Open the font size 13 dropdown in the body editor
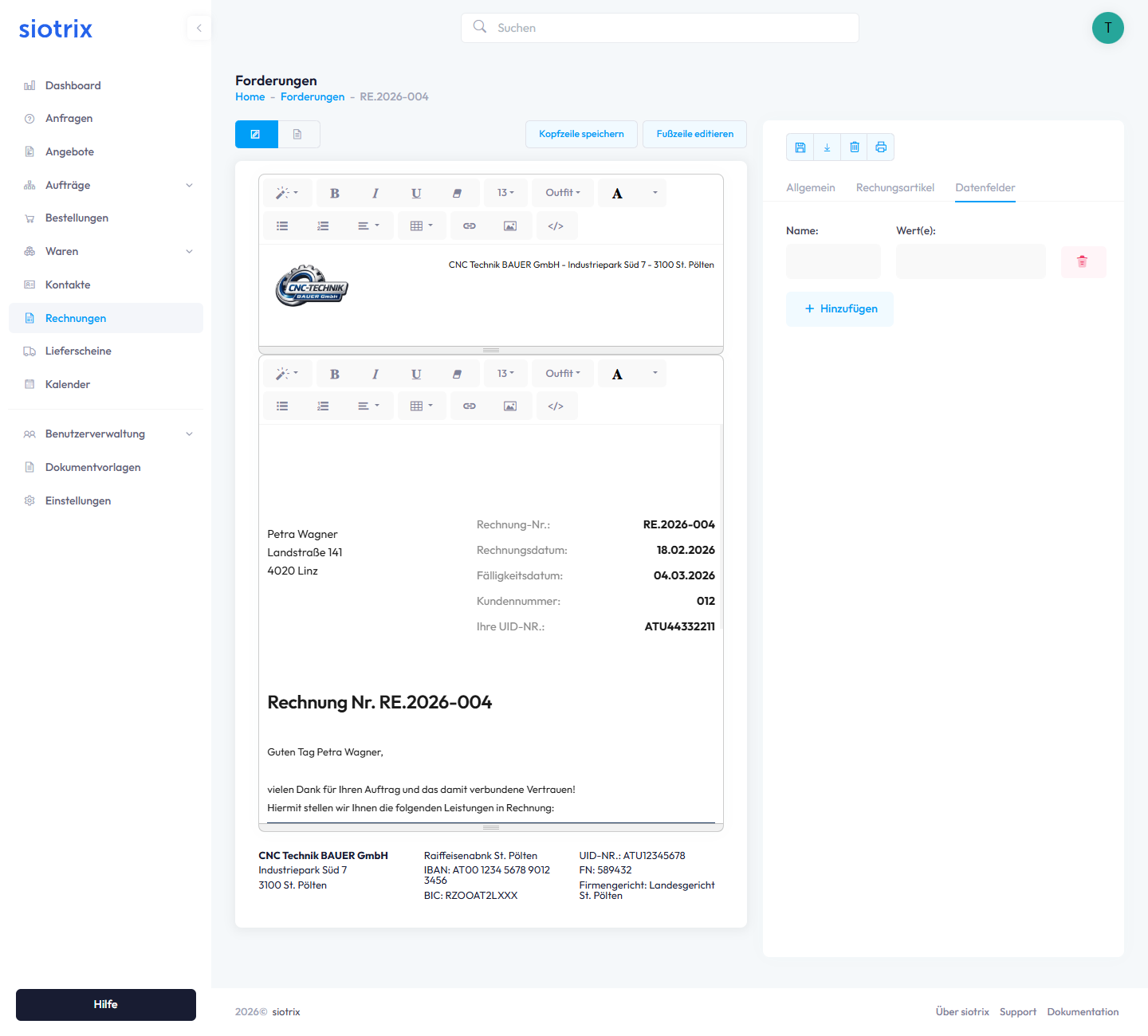Screen dimensions: 1148x1036 click(505, 374)
